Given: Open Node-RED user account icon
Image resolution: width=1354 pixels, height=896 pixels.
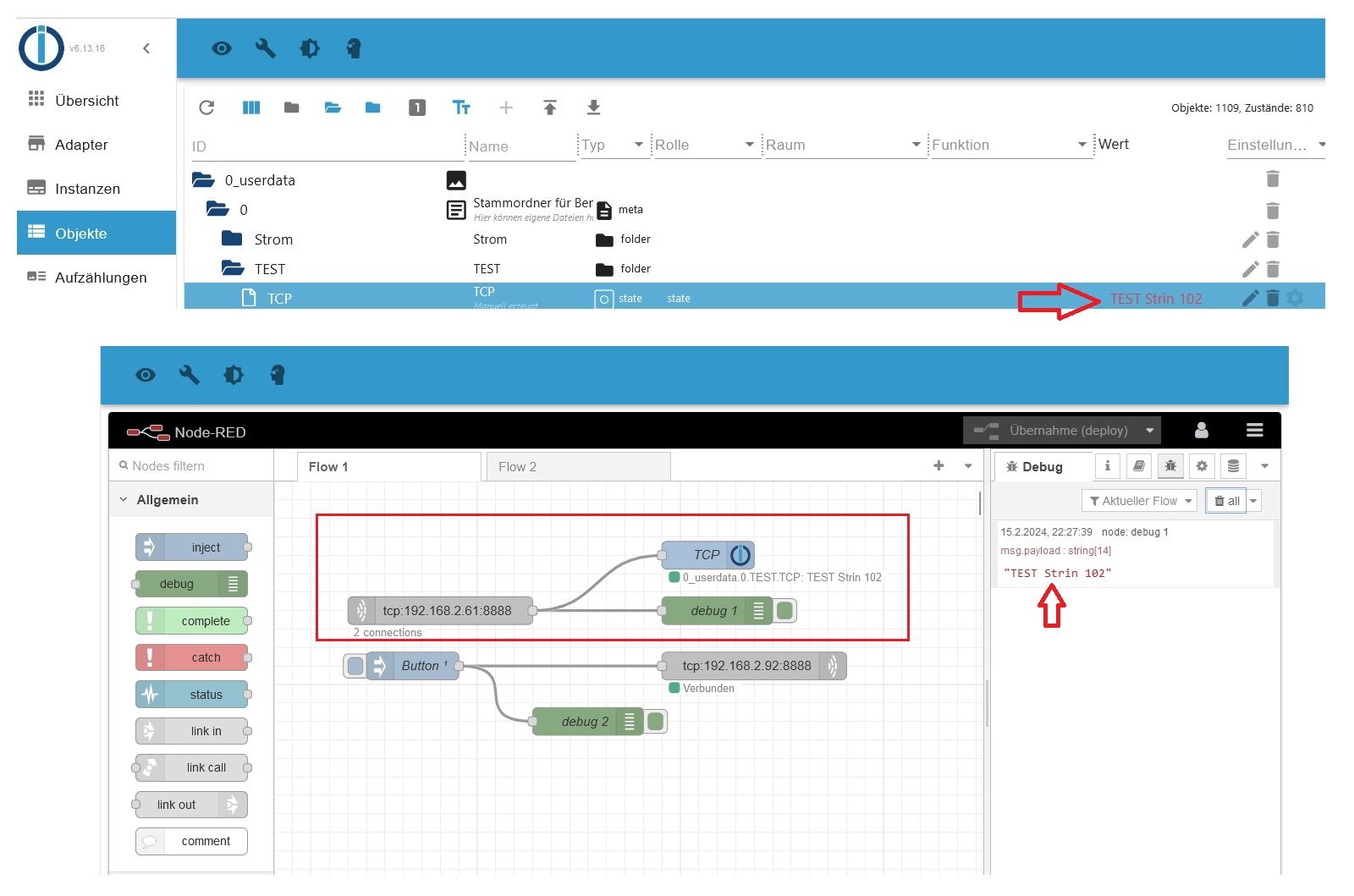Looking at the screenshot, I should tap(1201, 430).
